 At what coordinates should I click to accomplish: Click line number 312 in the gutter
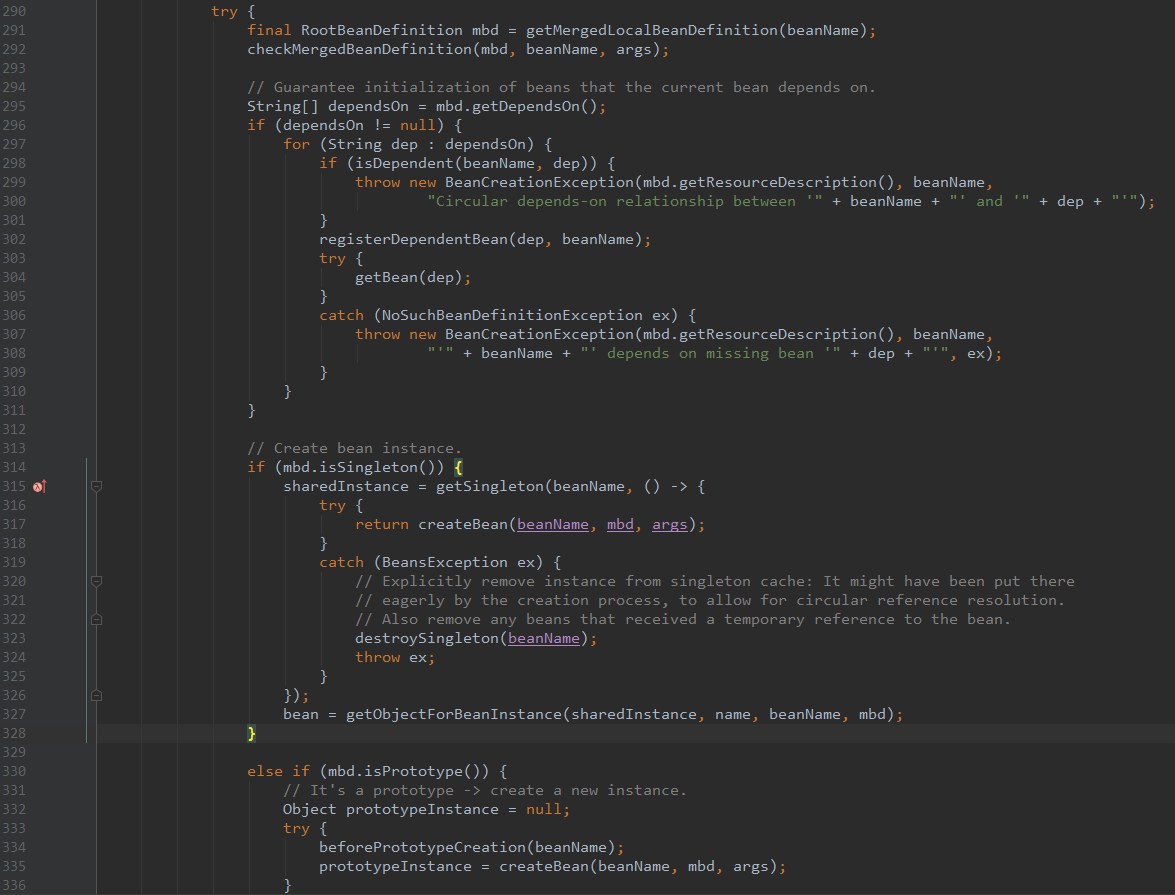click(13, 430)
